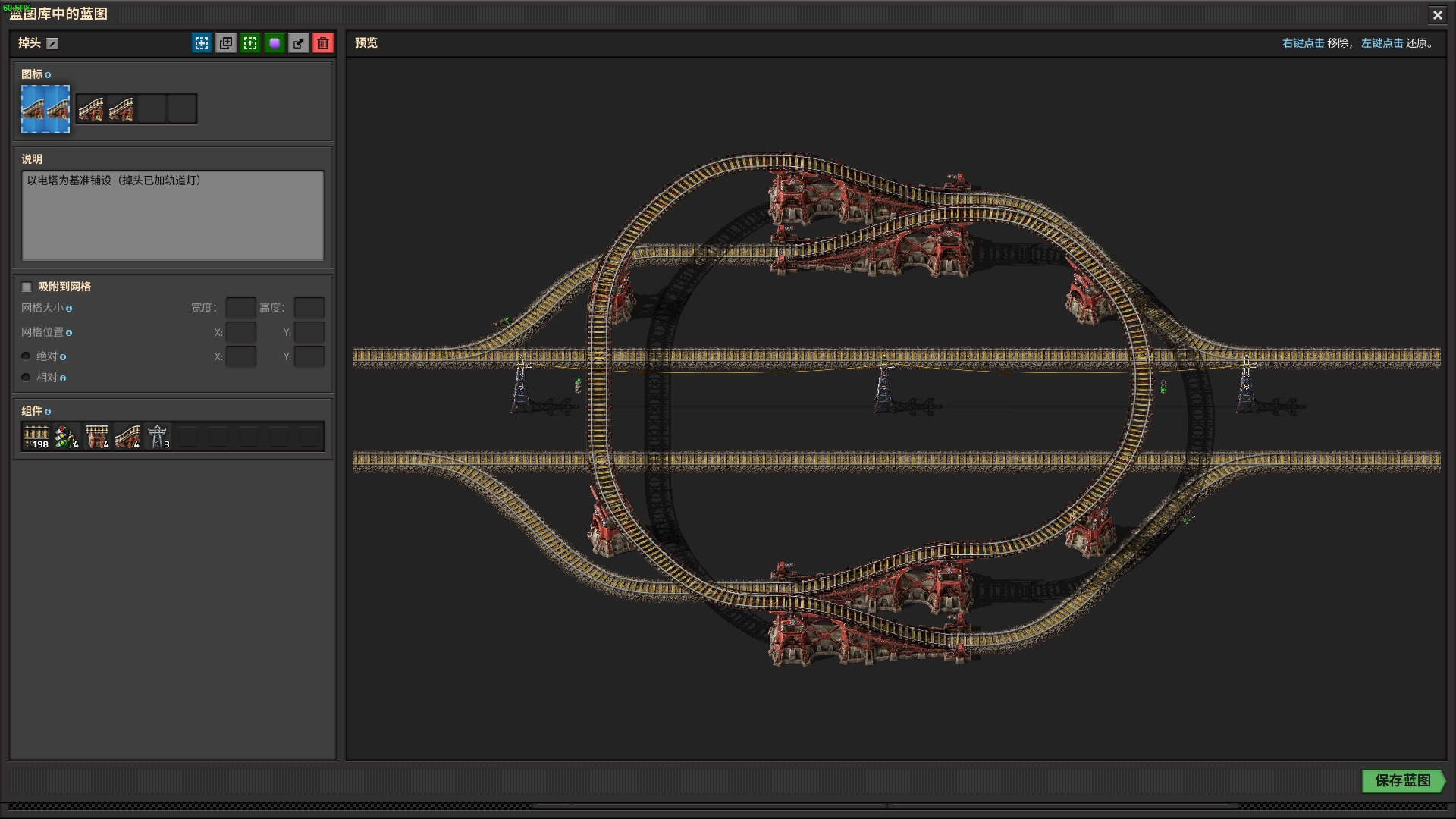1456x819 pixels.
Task: Click the fourth empty blueprint icon slot
Action: pyautogui.click(x=182, y=109)
